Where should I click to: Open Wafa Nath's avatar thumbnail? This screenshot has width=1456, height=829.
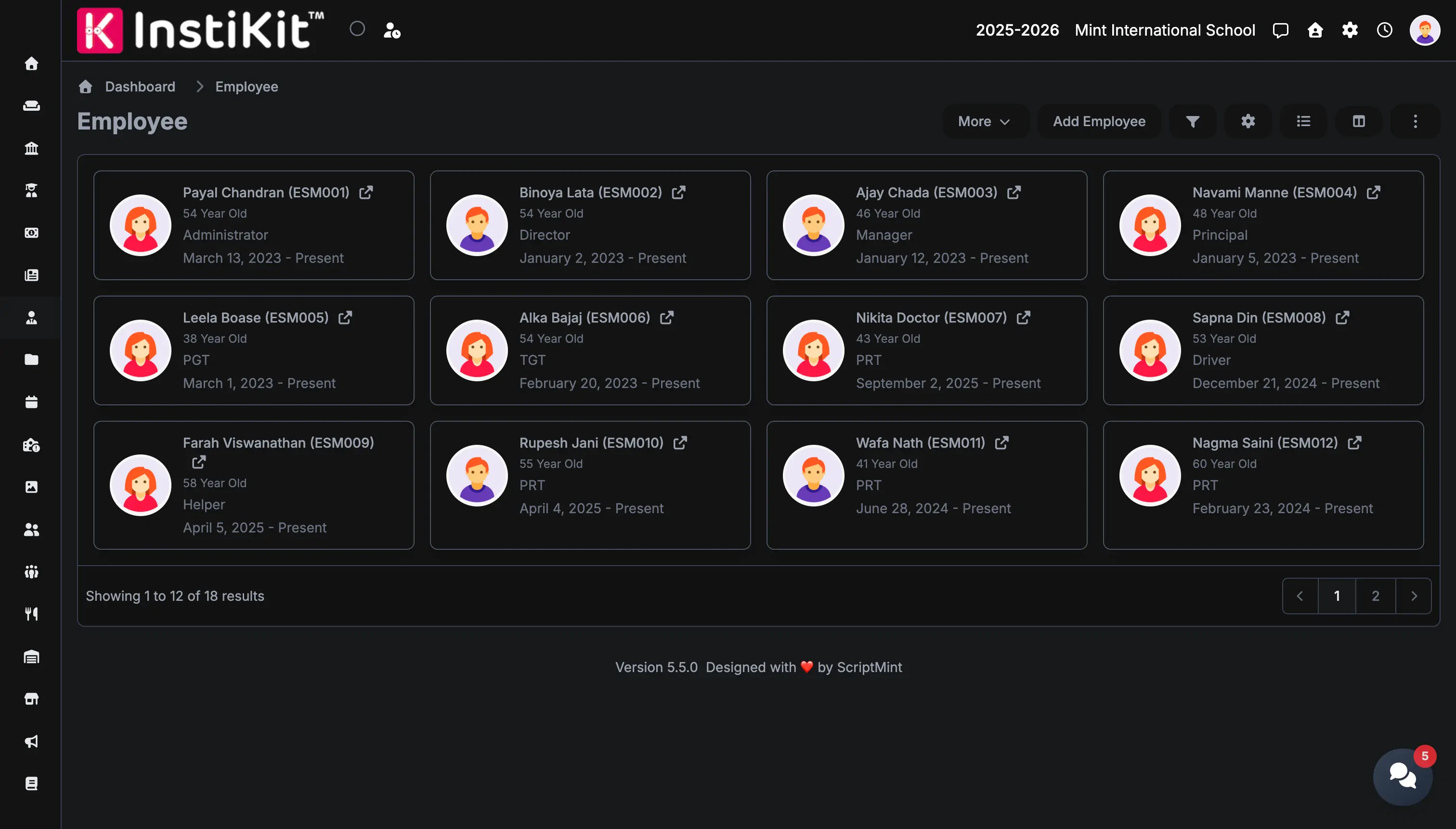point(813,476)
